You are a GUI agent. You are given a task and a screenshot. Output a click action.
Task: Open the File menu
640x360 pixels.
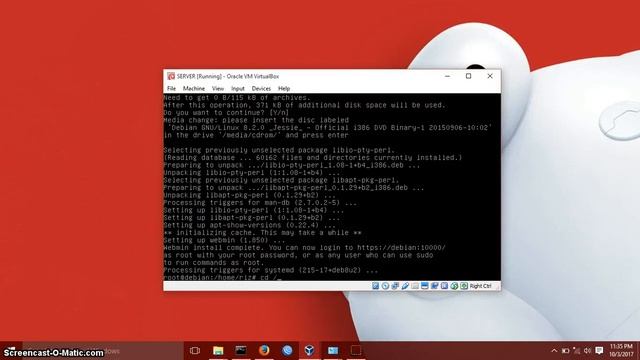(x=171, y=89)
